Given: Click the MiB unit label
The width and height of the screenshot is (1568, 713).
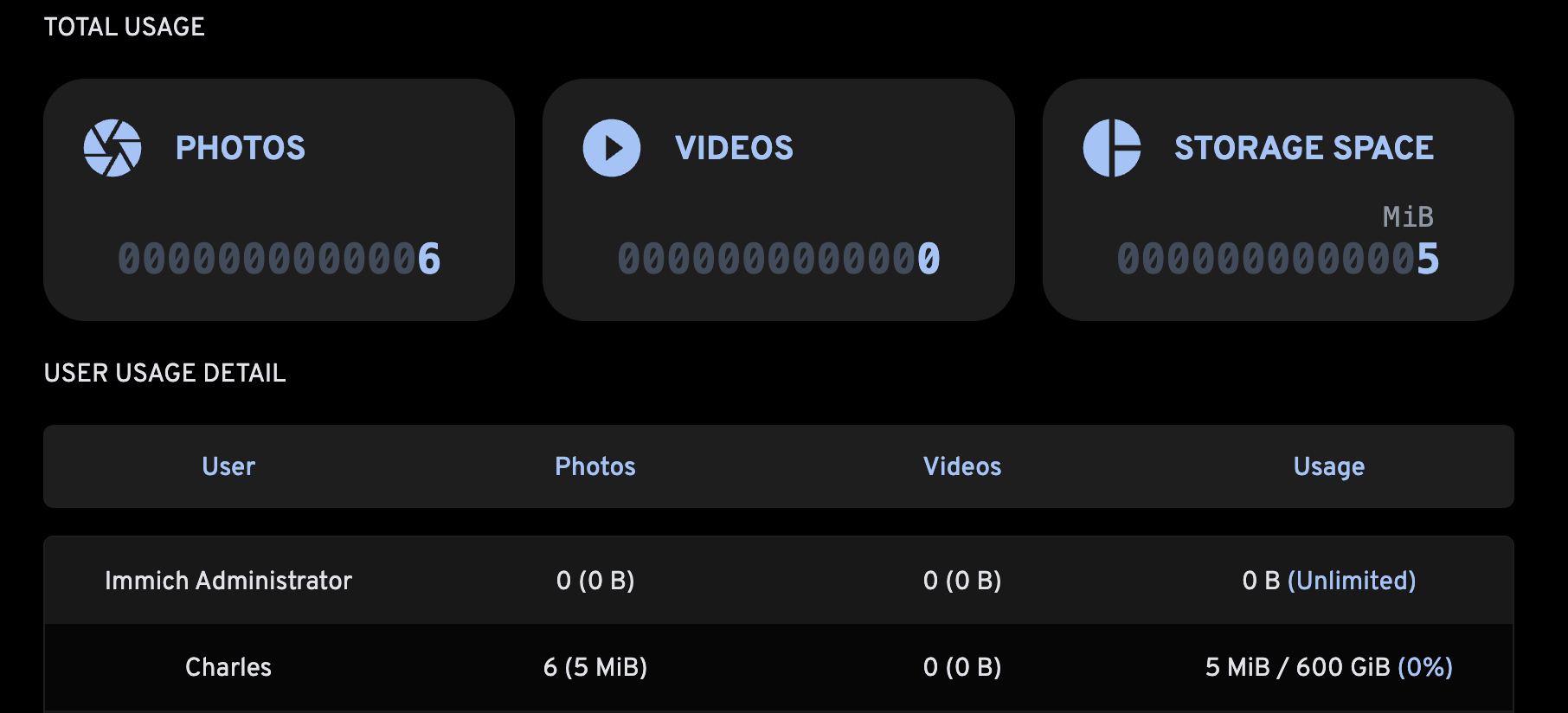Looking at the screenshot, I should (x=1408, y=216).
